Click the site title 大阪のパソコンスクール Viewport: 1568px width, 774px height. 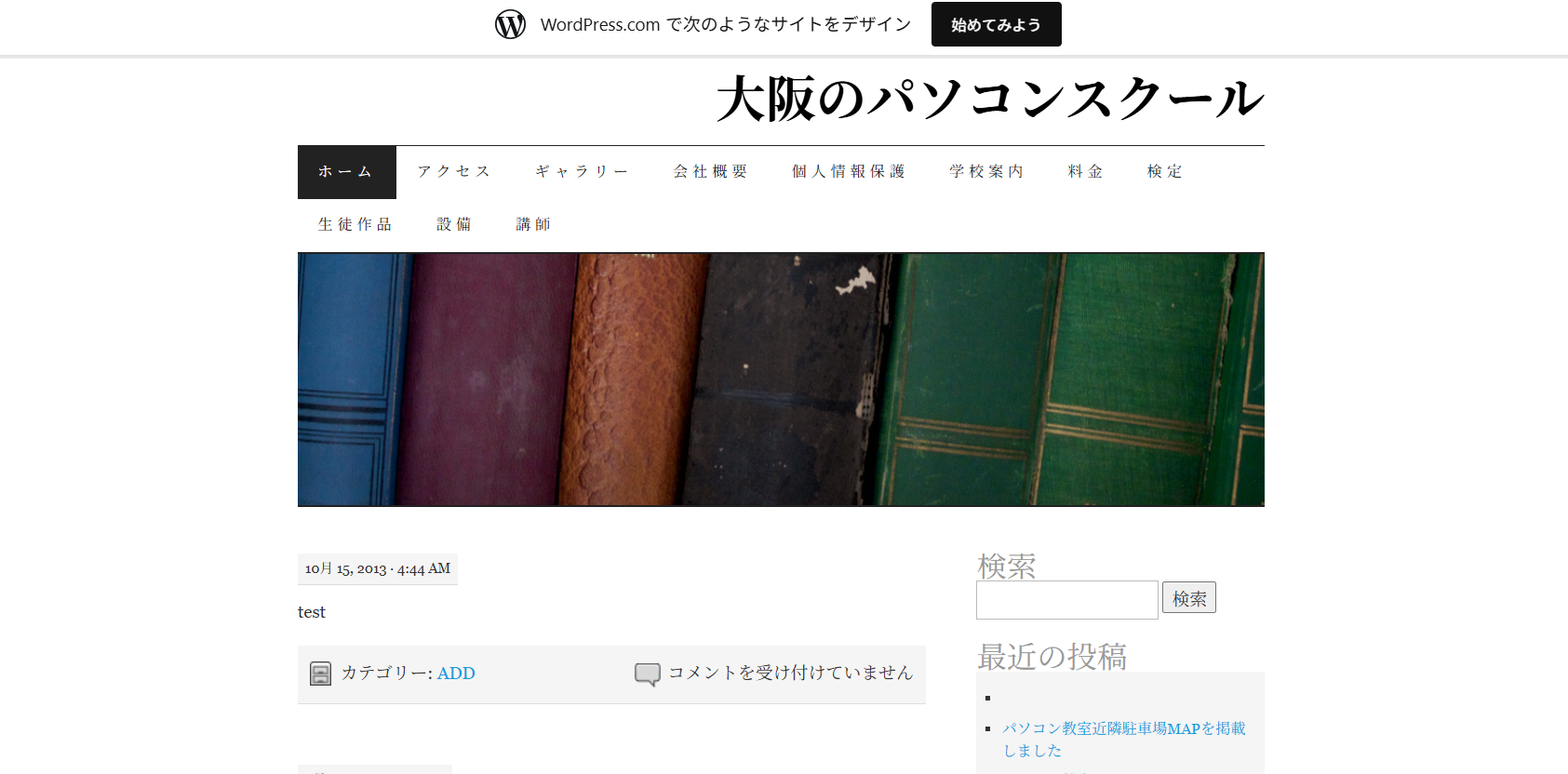(x=989, y=99)
